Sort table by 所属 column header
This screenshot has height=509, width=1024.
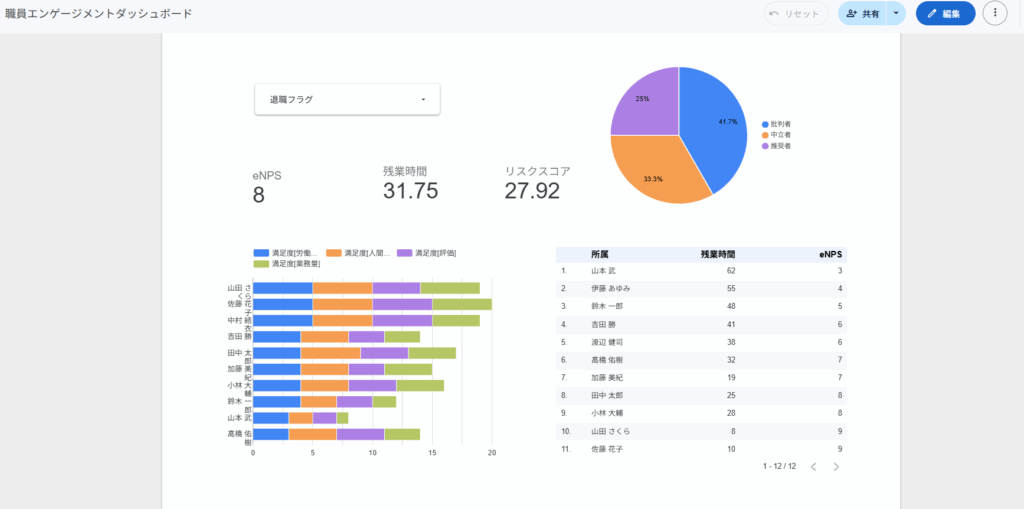[x=600, y=254]
